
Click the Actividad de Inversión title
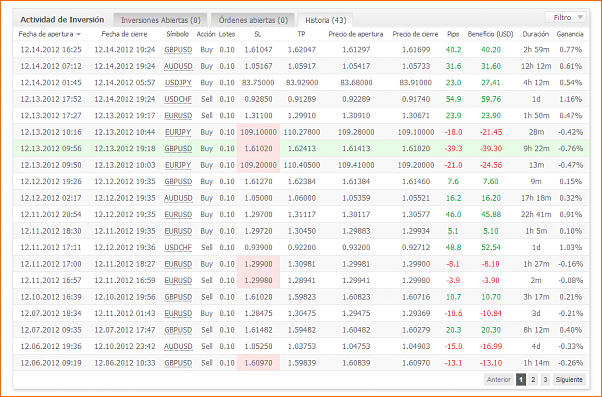(x=62, y=20)
